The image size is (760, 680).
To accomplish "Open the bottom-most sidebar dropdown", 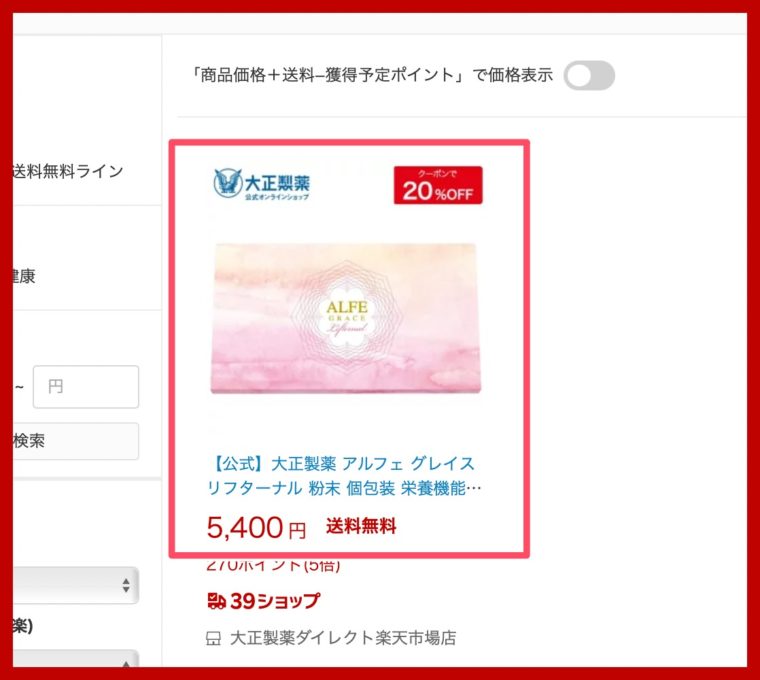I will [76, 659].
